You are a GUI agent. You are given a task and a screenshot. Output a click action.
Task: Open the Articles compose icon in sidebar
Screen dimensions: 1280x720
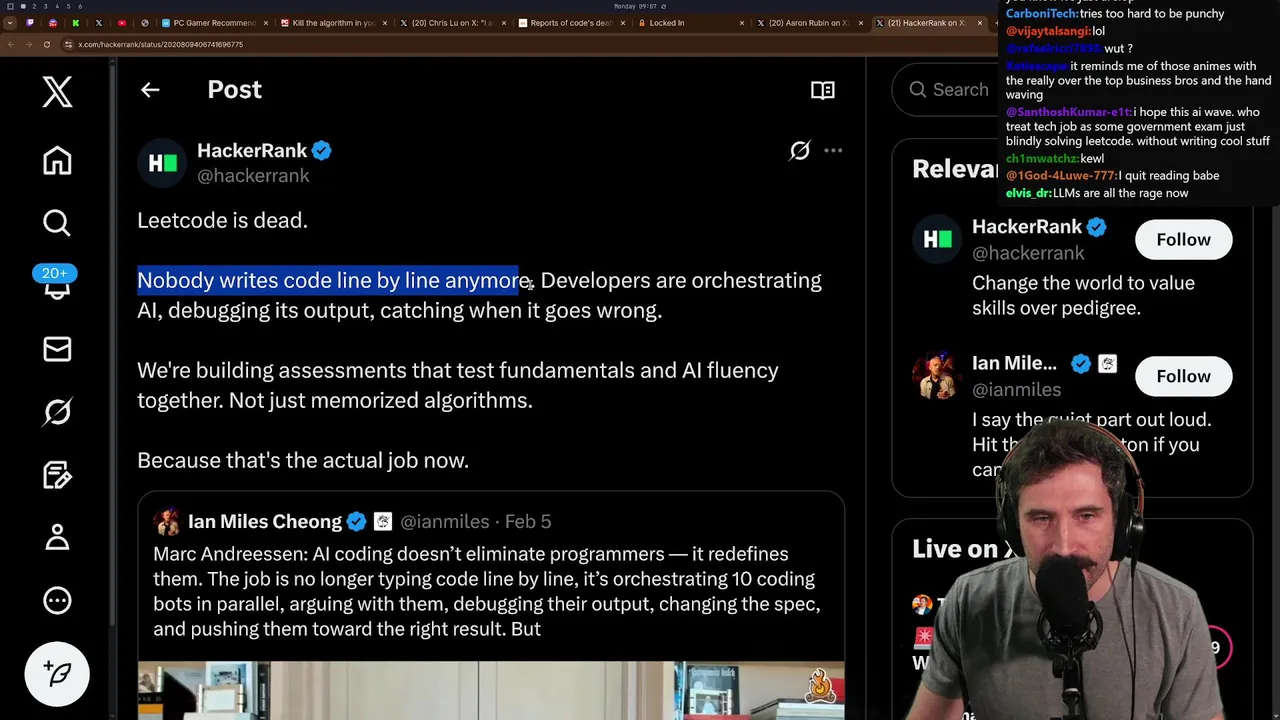(57, 474)
